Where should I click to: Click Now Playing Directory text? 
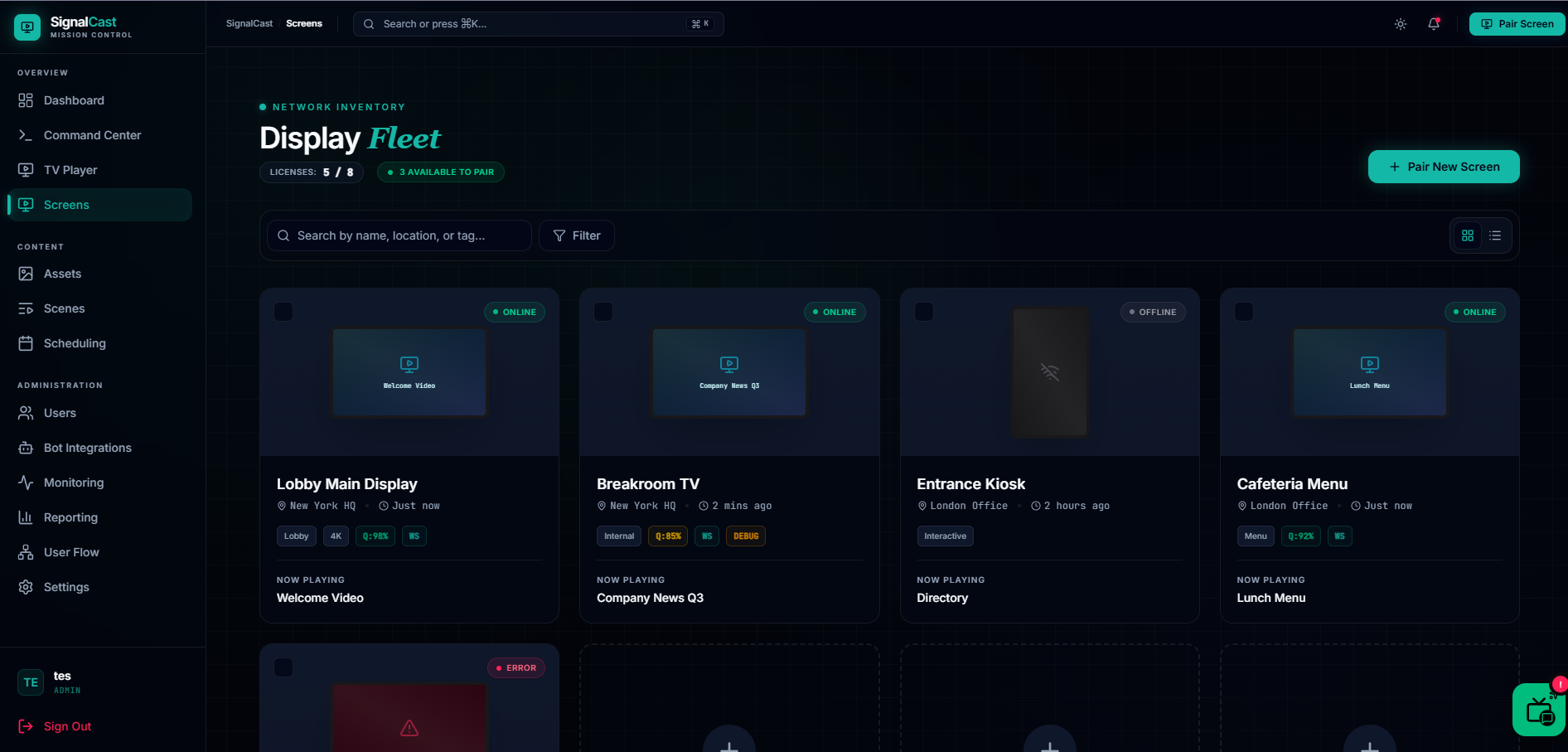942,598
